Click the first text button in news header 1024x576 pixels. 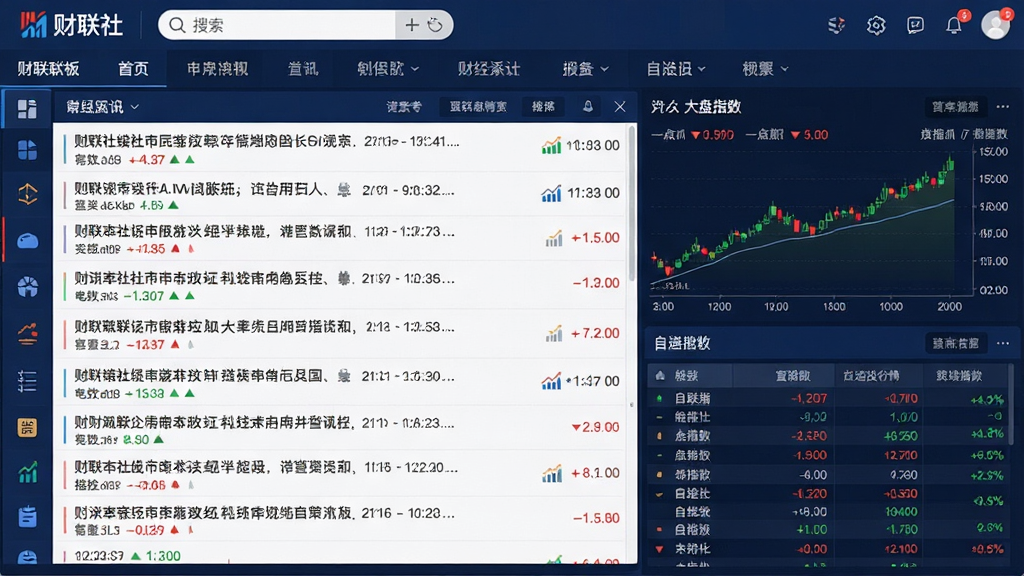(x=404, y=107)
